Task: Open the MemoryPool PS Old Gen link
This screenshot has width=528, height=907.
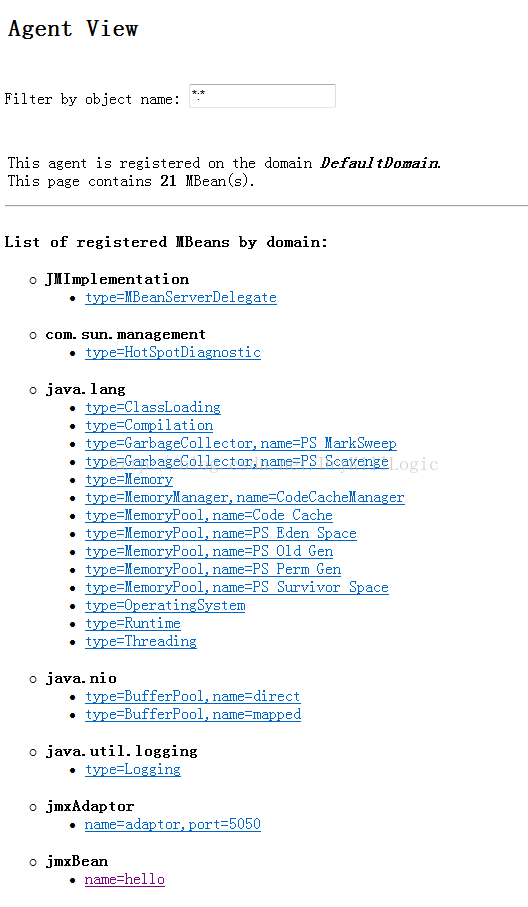Action: point(209,551)
